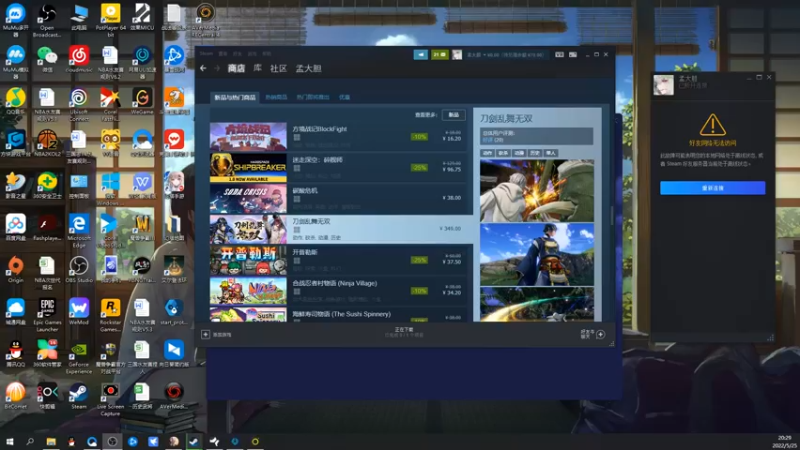The width and height of the screenshot is (800, 450).
Task: Click Steam's forward navigation arrow
Action: pos(217,68)
